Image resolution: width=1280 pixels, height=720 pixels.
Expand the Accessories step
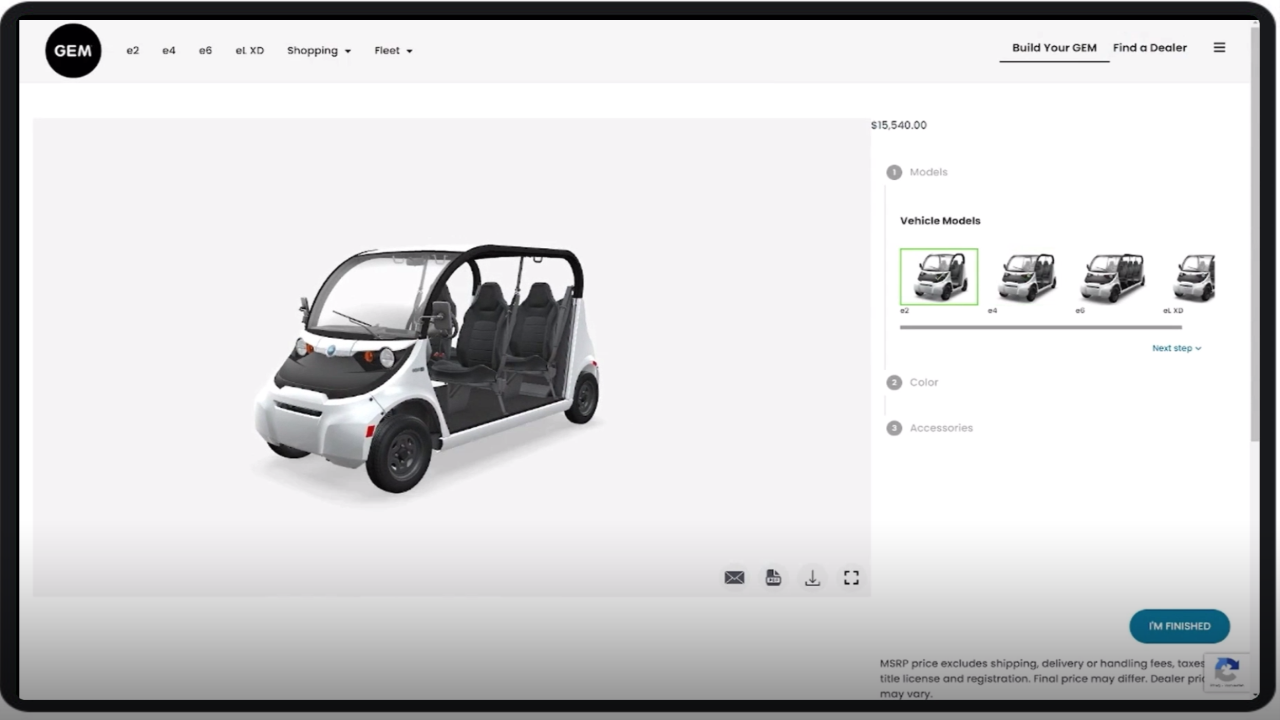(x=941, y=428)
